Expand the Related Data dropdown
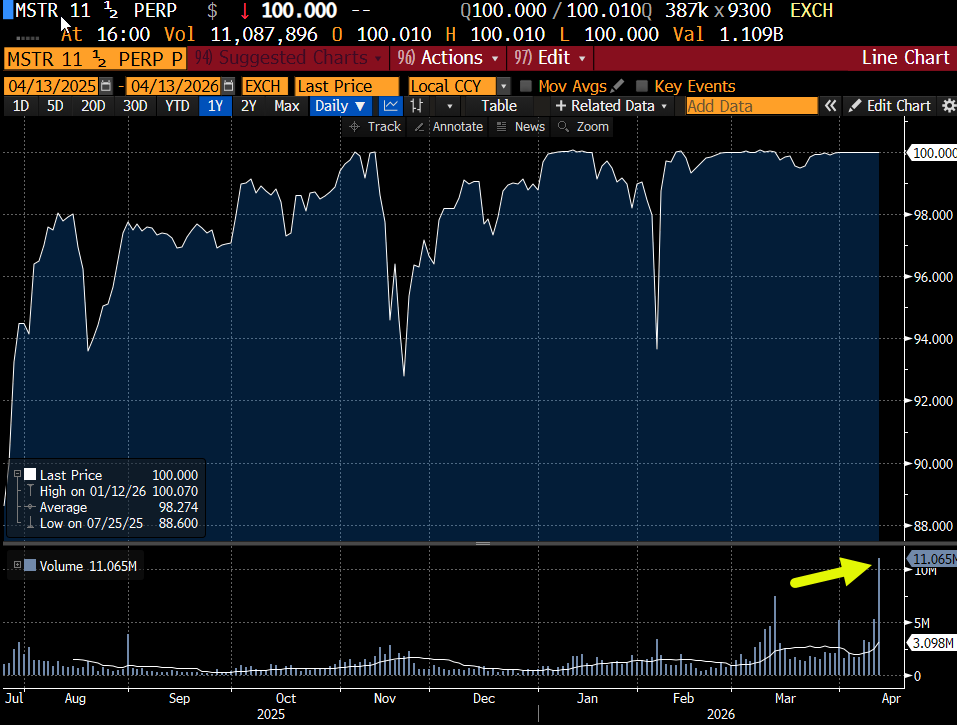This screenshot has height=725, width=957. 612,106
